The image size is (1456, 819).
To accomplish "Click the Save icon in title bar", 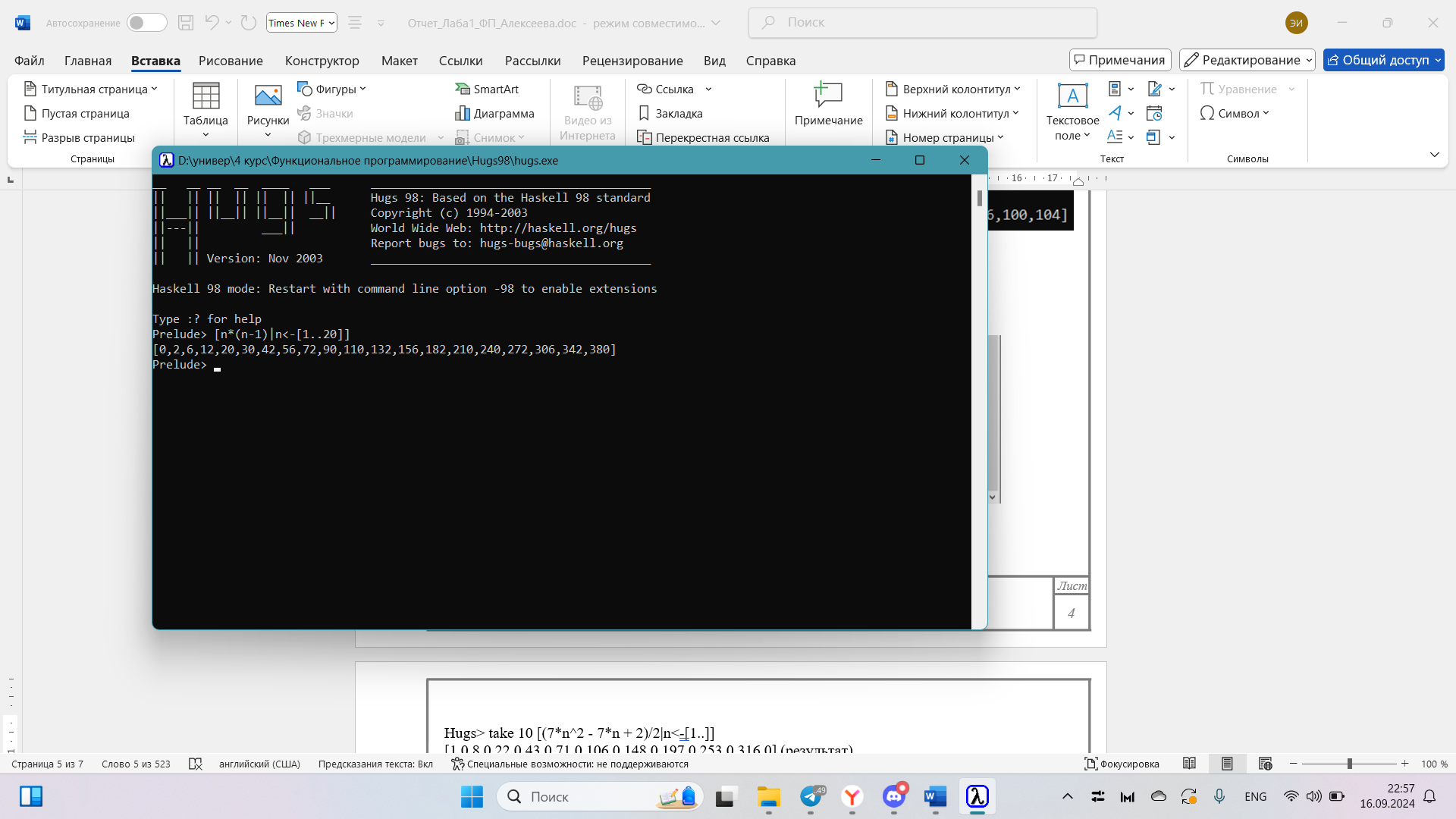I will (186, 23).
